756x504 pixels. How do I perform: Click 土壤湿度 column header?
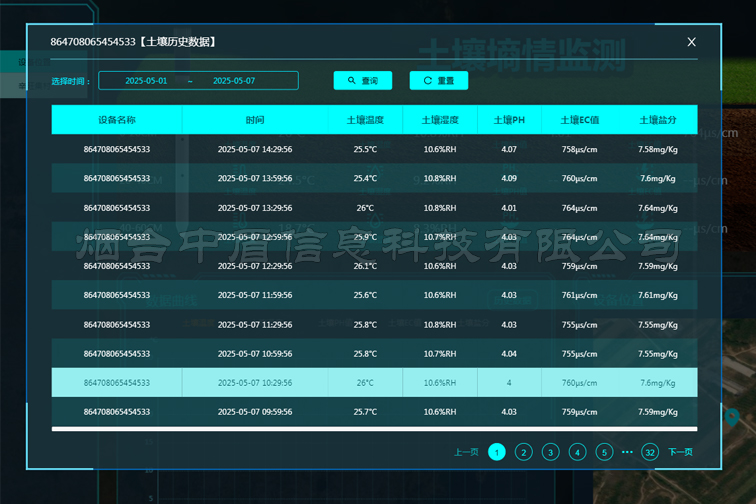coord(440,120)
